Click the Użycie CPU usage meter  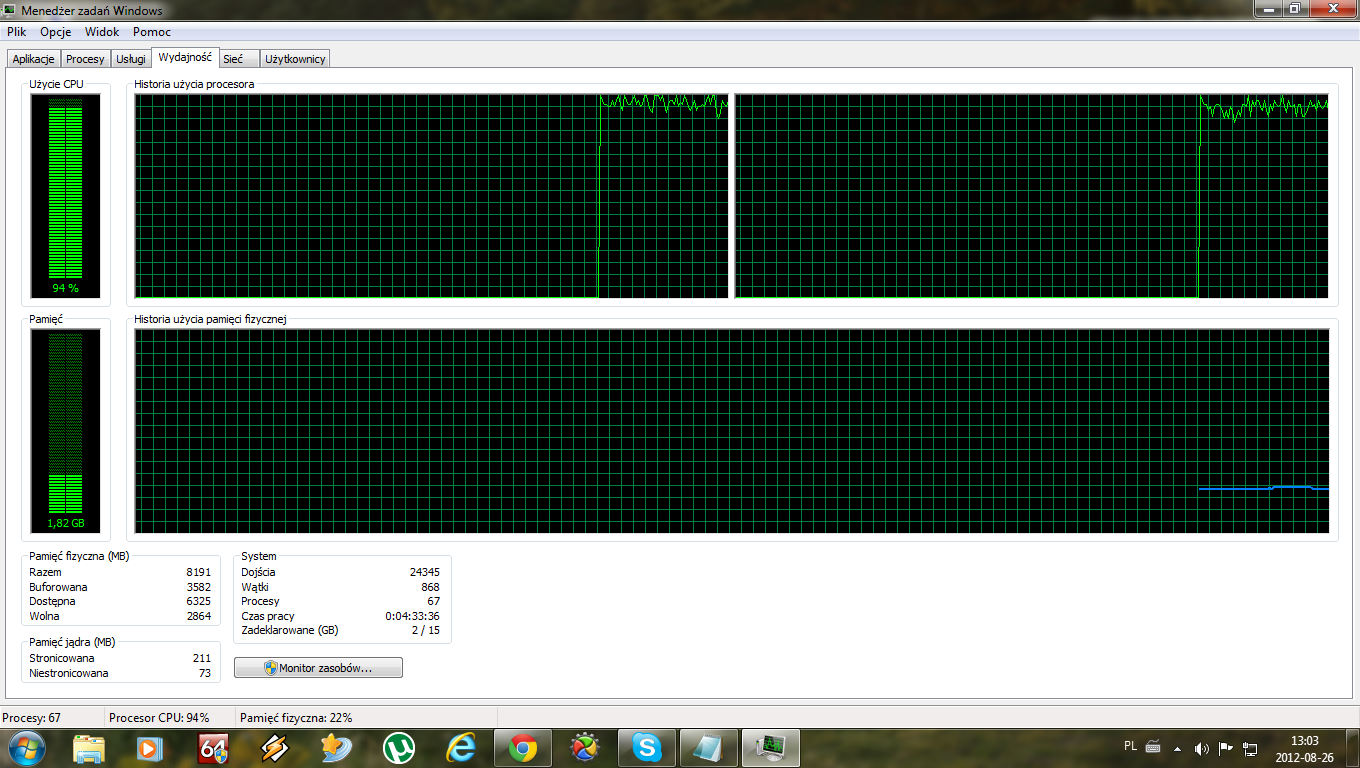coord(66,195)
